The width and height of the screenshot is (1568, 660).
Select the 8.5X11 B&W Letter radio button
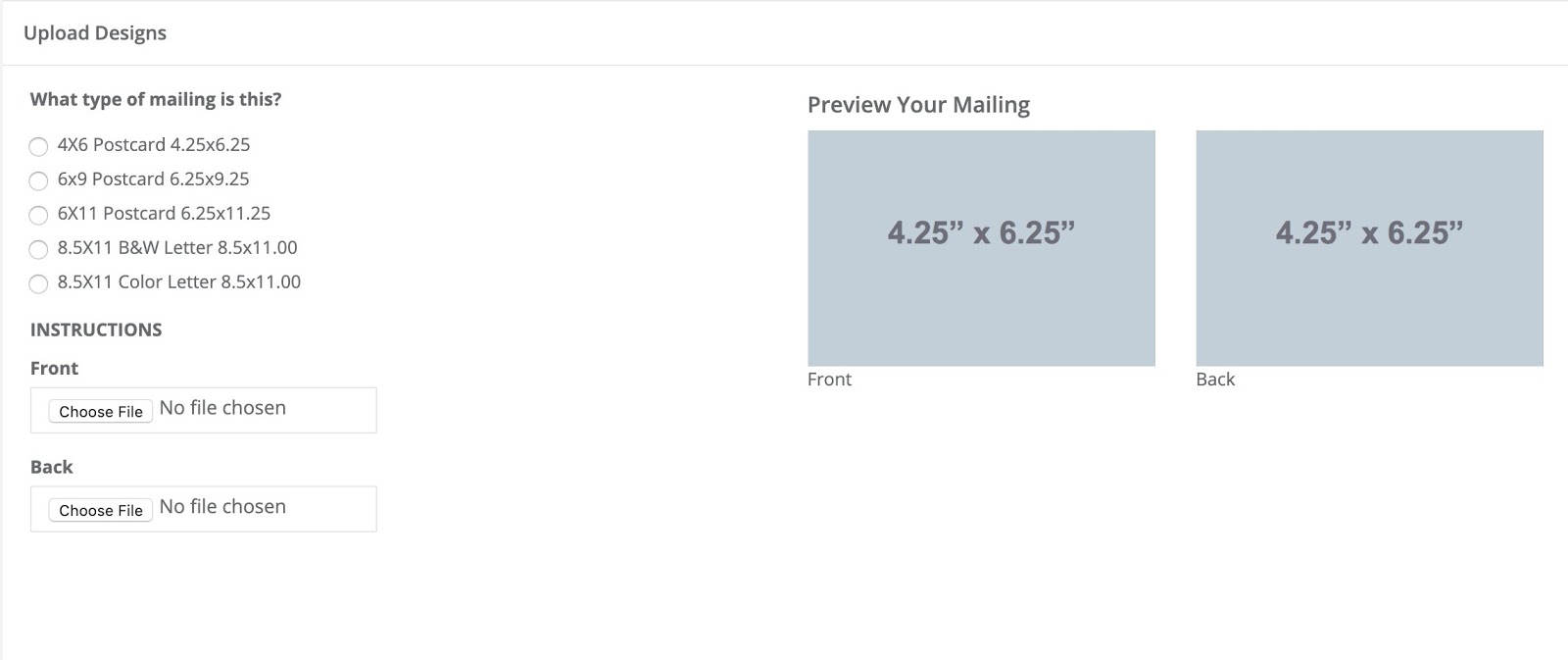pyautogui.click(x=38, y=249)
